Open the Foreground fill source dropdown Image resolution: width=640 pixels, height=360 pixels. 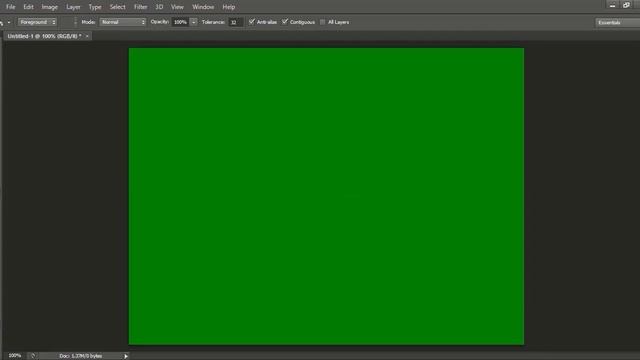coord(37,22)
